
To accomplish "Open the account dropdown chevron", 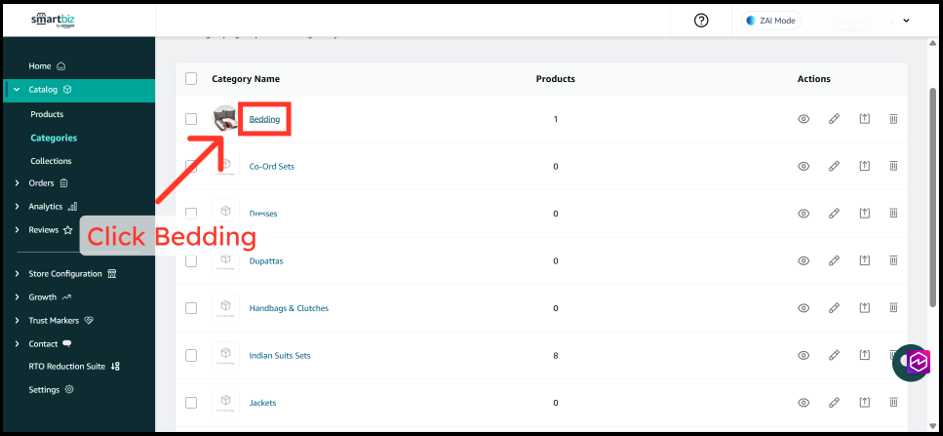I will coord(906,21).
